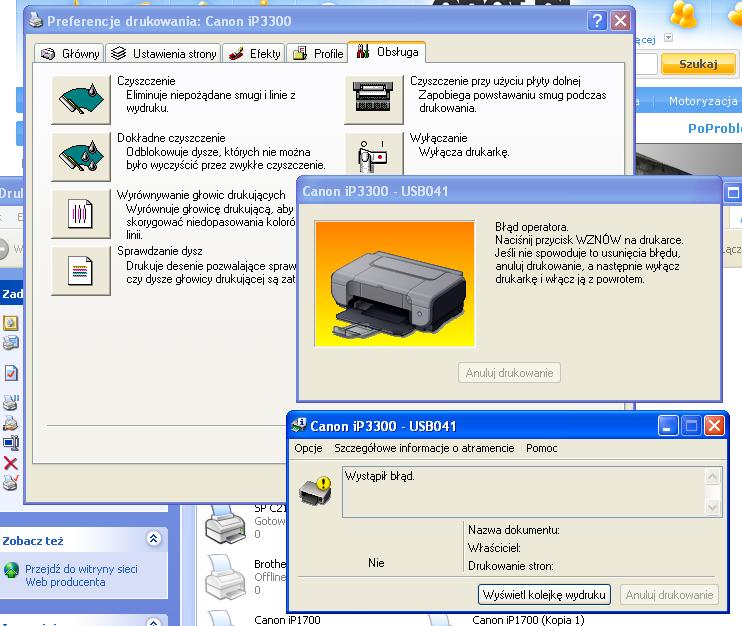Click the checkmark document sidebar icon
Screen dimensions: 742x626
click(11, 373)
